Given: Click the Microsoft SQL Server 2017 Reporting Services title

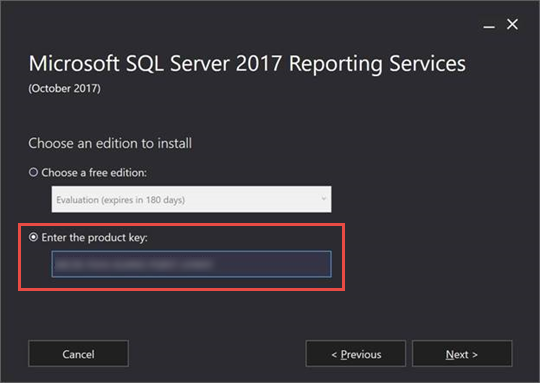Looking at the screenshot, I should 247,64.
